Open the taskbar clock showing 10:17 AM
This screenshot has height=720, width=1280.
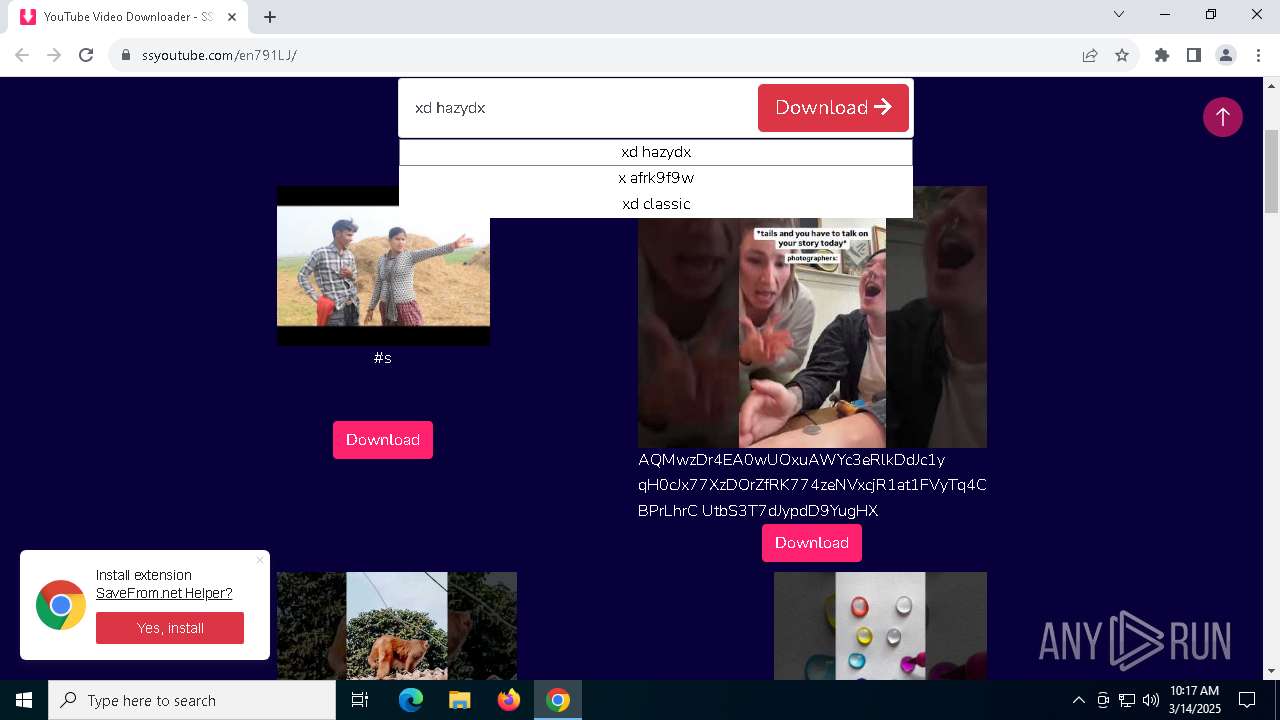[x=1195, y=700]
